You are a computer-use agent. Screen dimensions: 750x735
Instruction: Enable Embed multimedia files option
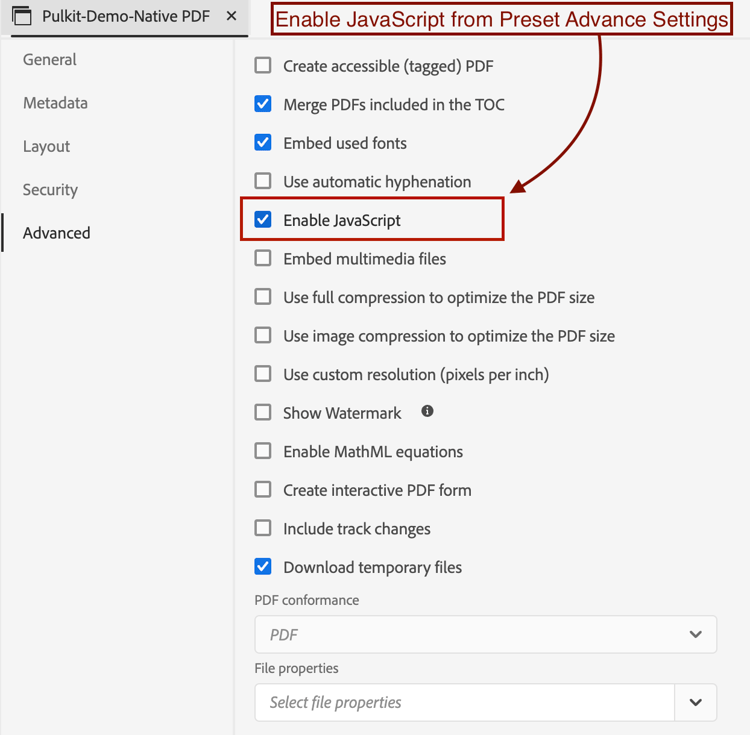(263, 258)
